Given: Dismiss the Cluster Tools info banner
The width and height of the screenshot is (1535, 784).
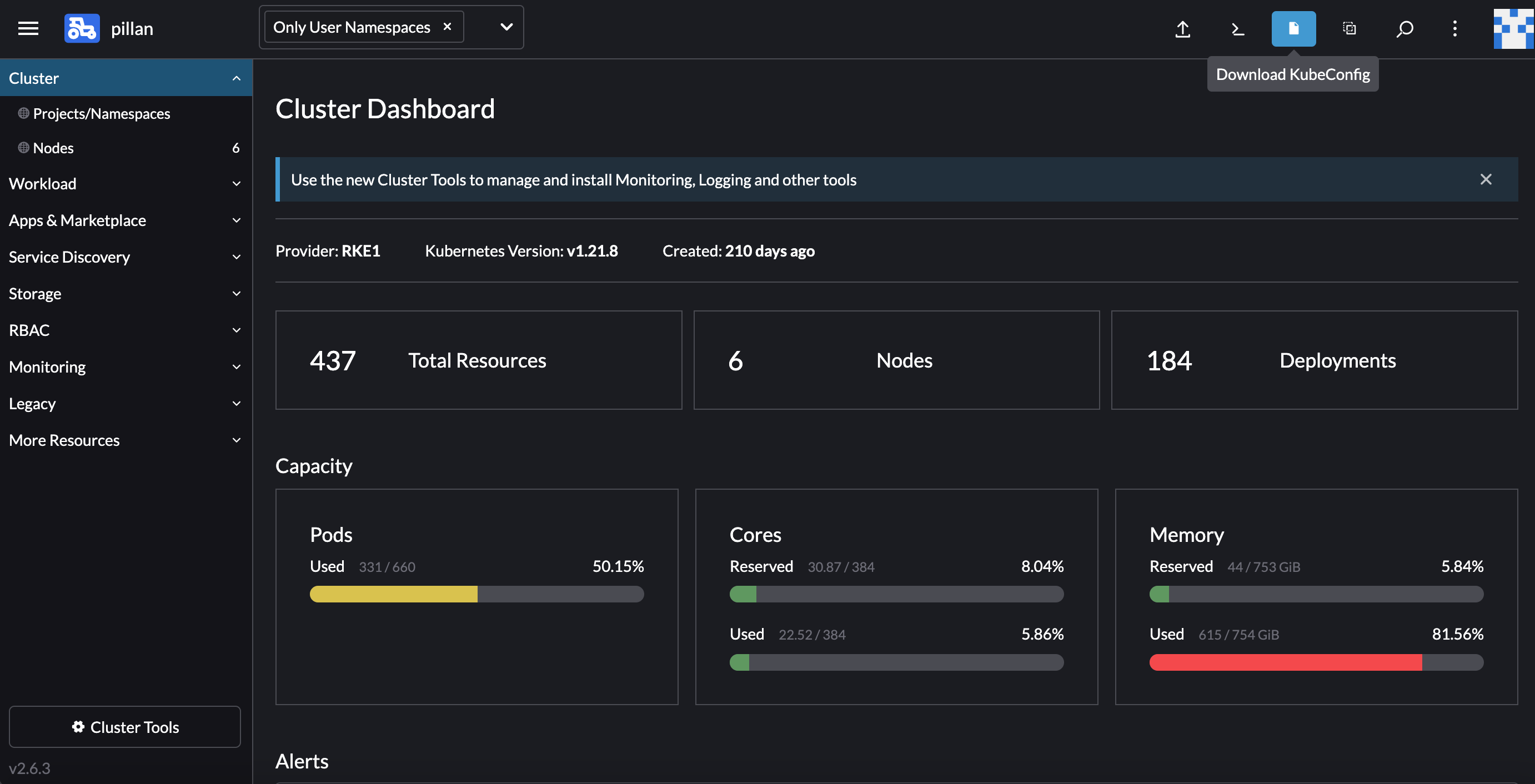Looking at the screenshot, I should tap(1486, 179).
